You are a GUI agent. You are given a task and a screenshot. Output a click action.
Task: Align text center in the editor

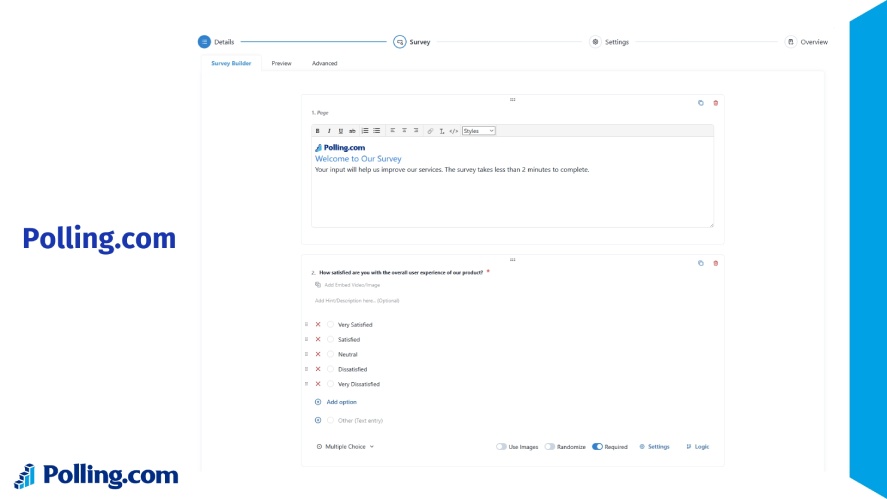coord(404,131)
